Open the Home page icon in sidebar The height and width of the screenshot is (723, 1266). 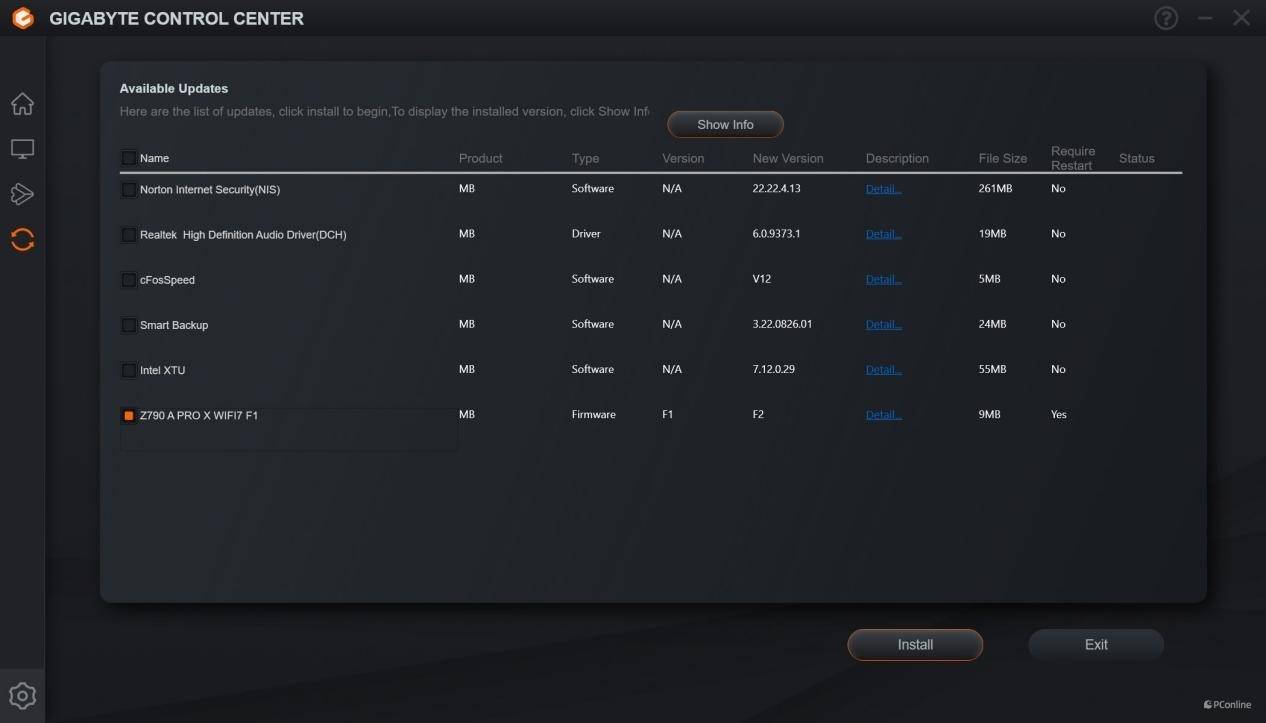tap(22, 104)
